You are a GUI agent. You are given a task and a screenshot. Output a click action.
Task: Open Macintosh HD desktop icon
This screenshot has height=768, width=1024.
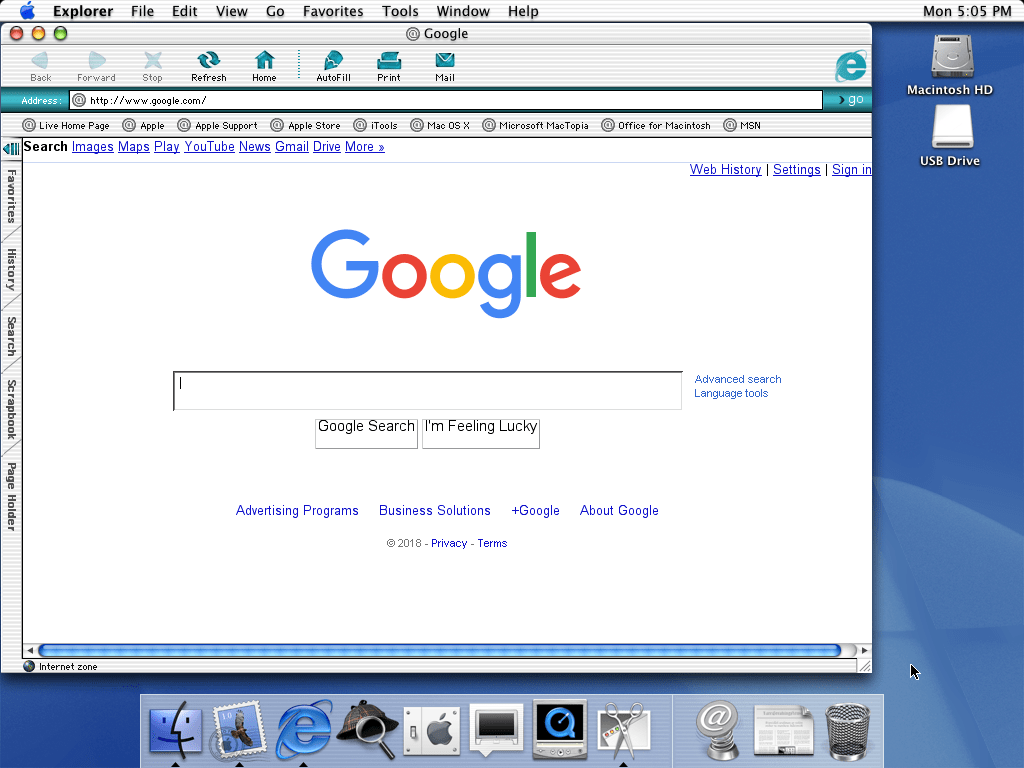click(x=950, y=65)
